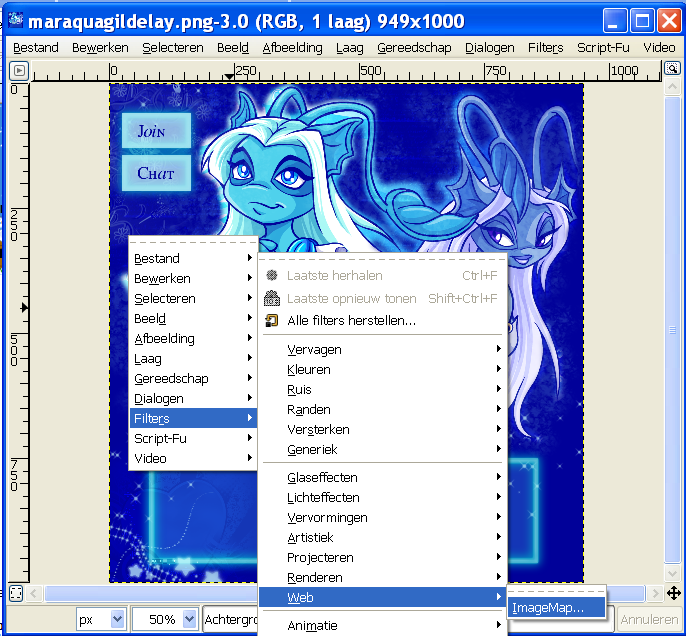This screenshot has height=636, width=686.
Task: Expand Dialogen in the context menu
Action: pos(193,398)
